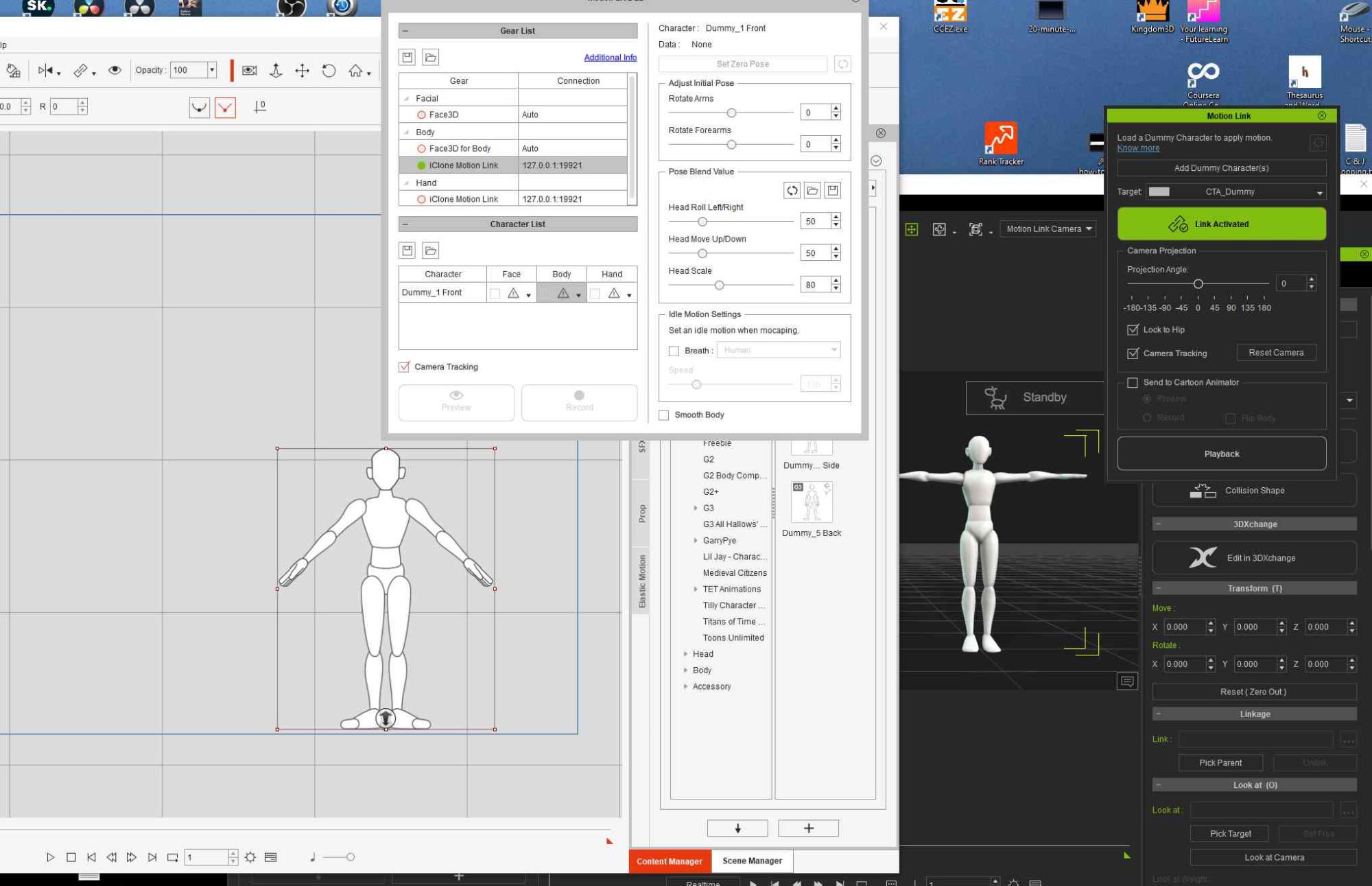Click the load icon in Pose Blend Value
1372x886 pixels.
[x=812, y=190]
